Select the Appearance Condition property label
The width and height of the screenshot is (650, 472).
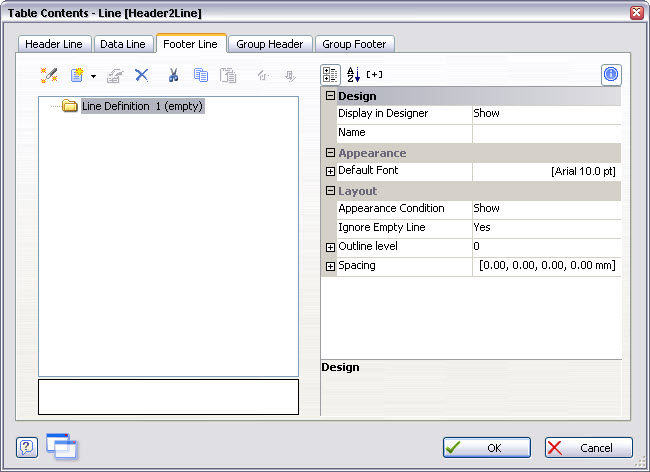[391, 208]
